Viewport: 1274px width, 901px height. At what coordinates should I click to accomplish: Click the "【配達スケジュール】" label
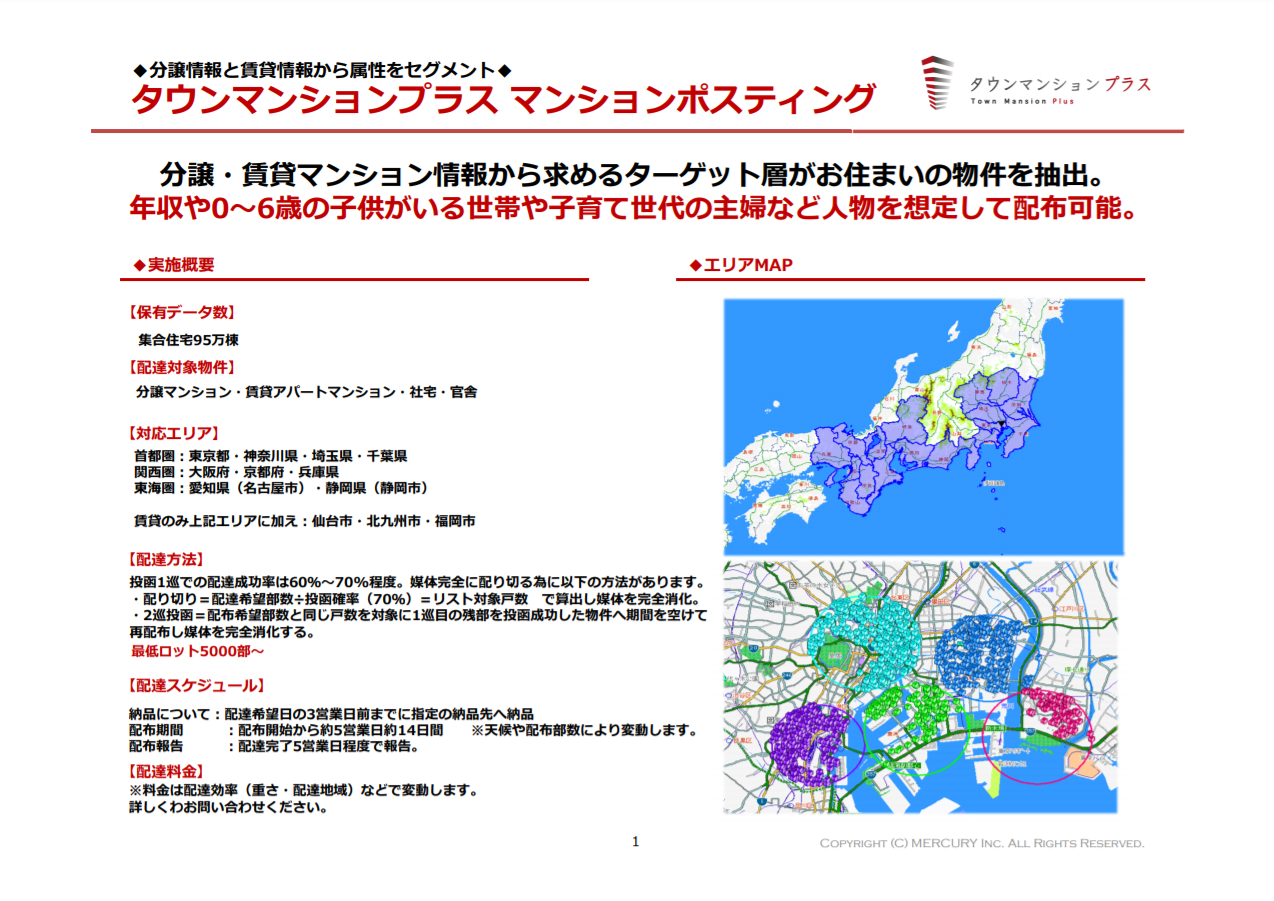click(195, 685)
